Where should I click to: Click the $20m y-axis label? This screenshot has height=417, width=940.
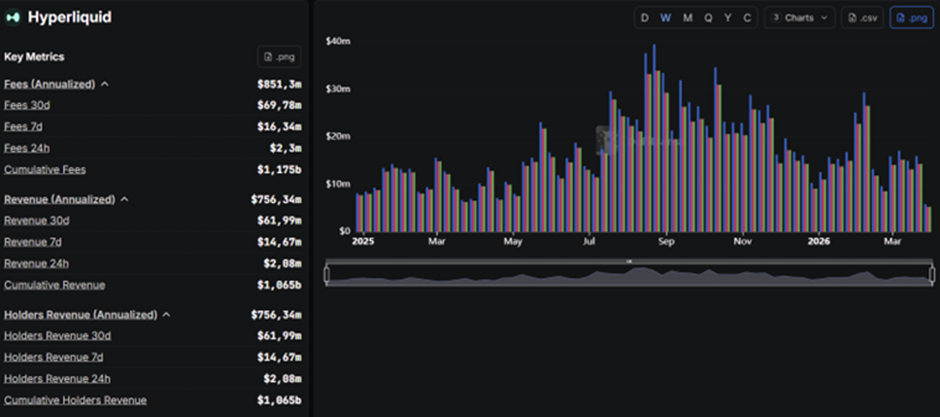338,136
